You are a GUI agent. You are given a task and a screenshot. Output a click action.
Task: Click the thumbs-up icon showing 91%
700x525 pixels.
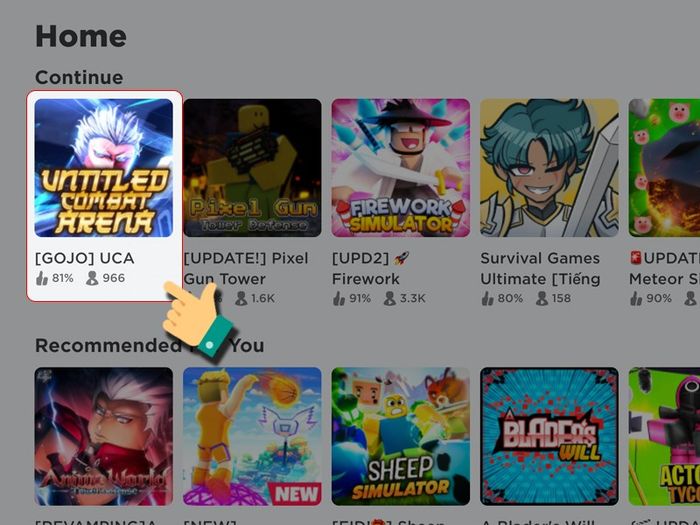[x=339, y=298]
